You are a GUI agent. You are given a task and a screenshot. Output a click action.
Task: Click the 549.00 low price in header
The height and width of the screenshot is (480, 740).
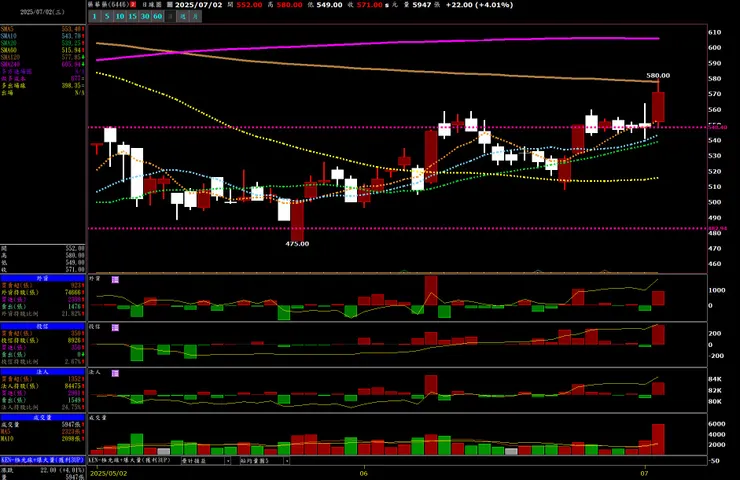pos(329,5)
